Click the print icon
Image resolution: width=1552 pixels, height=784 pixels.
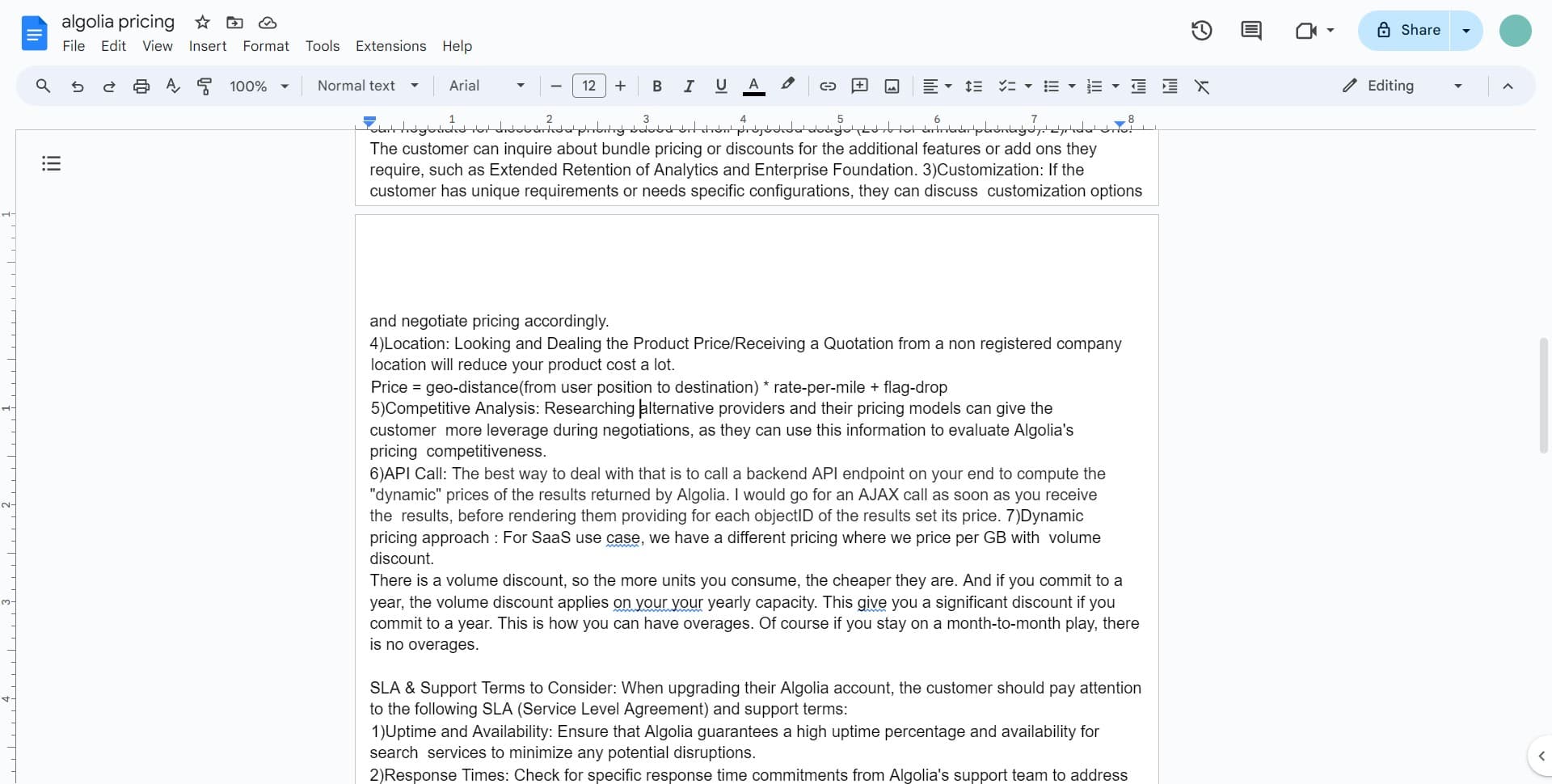tap(141, 86)
